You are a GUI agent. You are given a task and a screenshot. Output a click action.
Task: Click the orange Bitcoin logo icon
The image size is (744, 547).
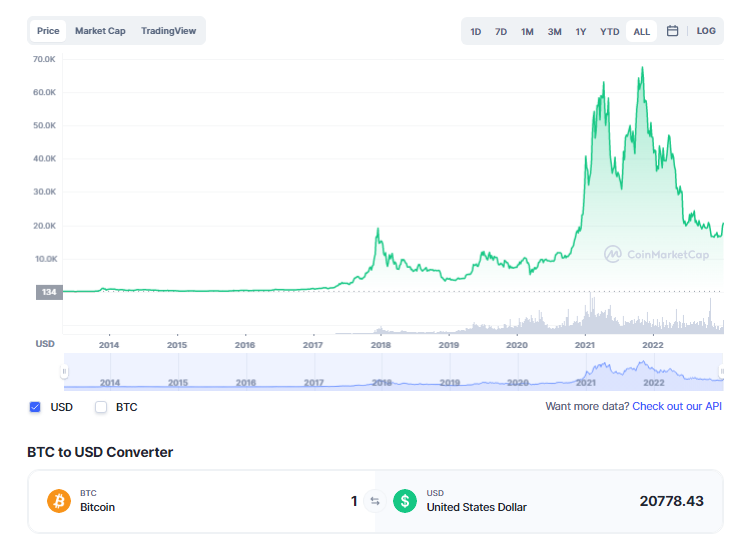click(59, 501)
